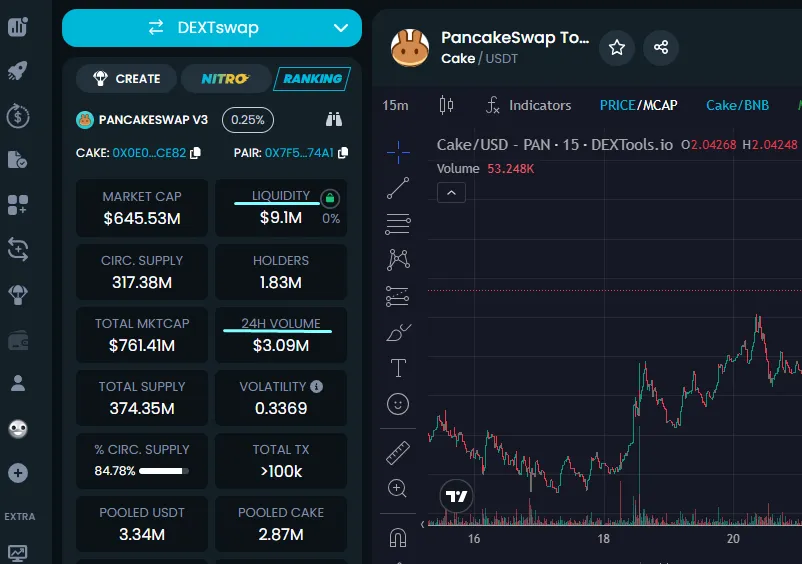
Task: Open the monitor chart icon under EXTRA
Action: [x=18, y=553]
